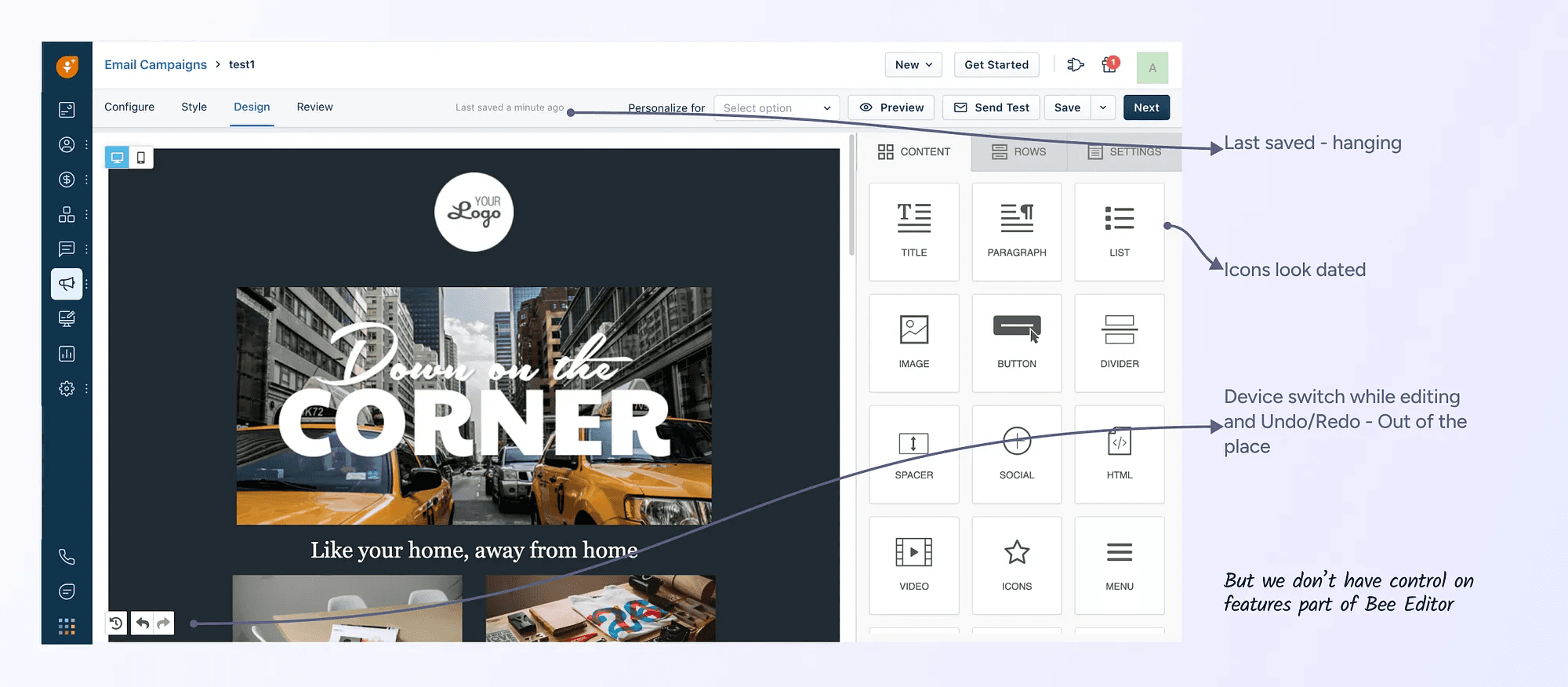Viewport: 1568px width, 687px height.
Task: Select the Spacer content block
Action: [914, 455]
